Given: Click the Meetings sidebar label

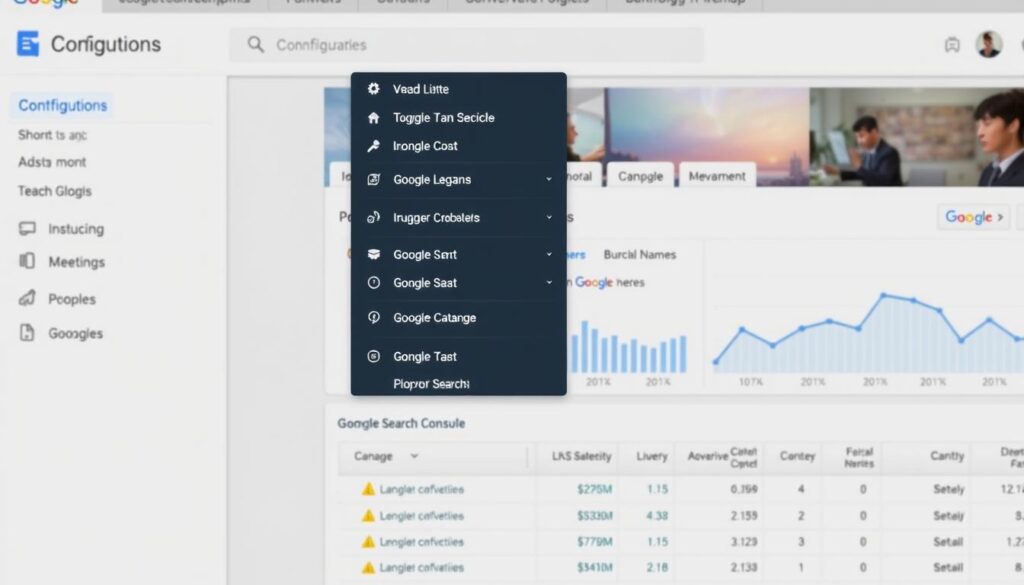Looking at the screenshot, I should coord(76,262).
